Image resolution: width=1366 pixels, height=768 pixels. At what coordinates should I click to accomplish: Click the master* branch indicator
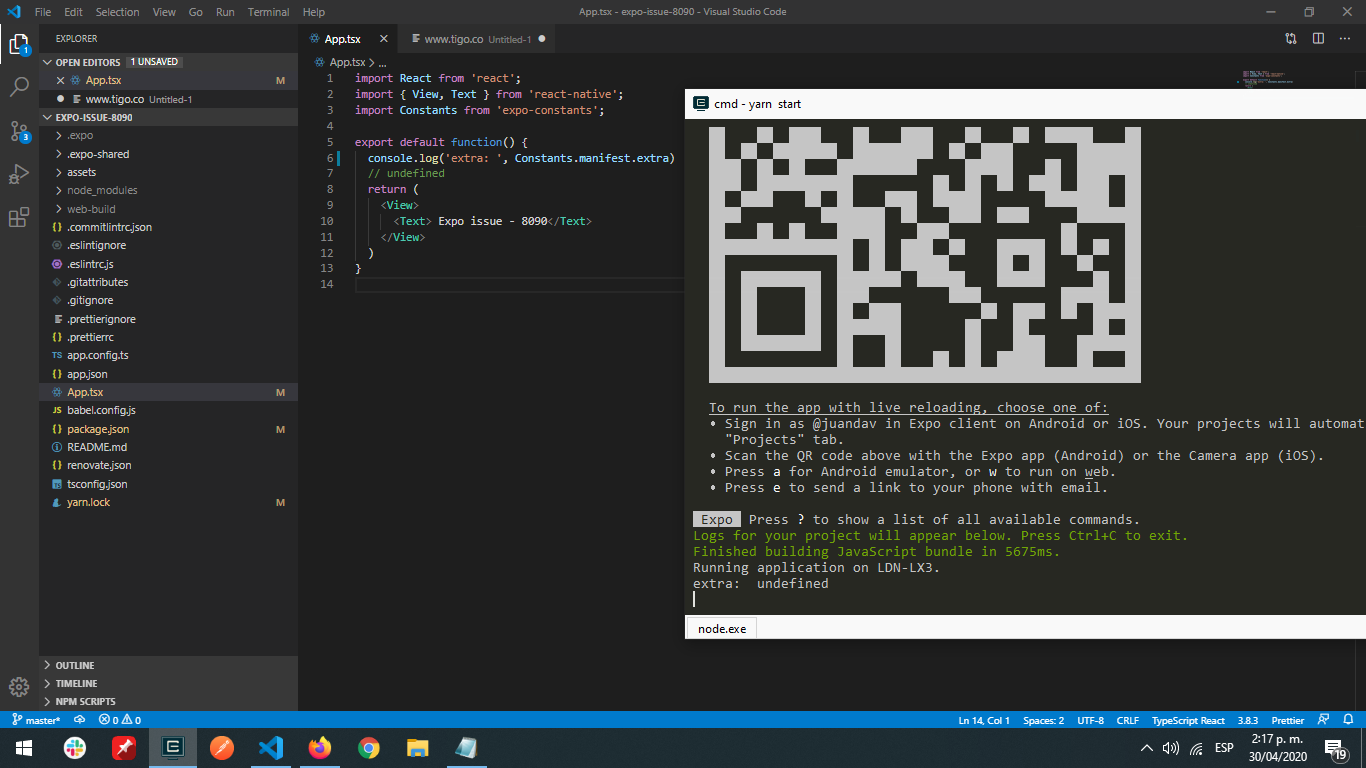coord(38,720)
